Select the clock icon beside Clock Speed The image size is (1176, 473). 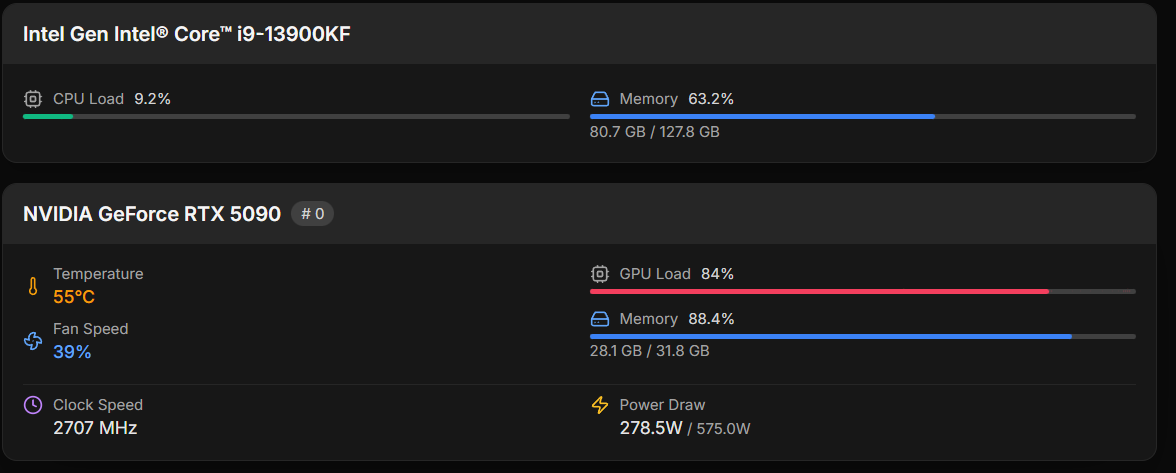[33, 405]
